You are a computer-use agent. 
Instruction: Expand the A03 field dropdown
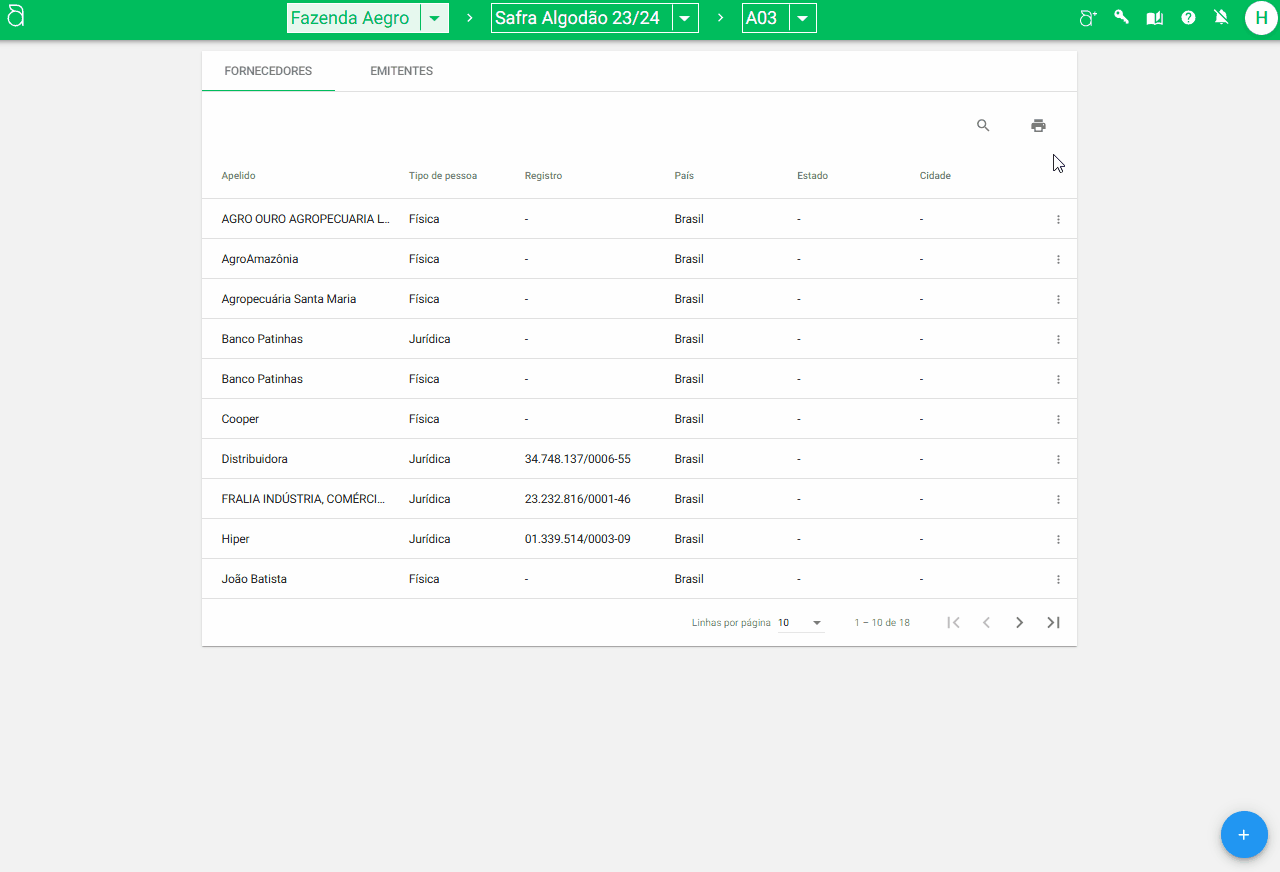(802, 19)
